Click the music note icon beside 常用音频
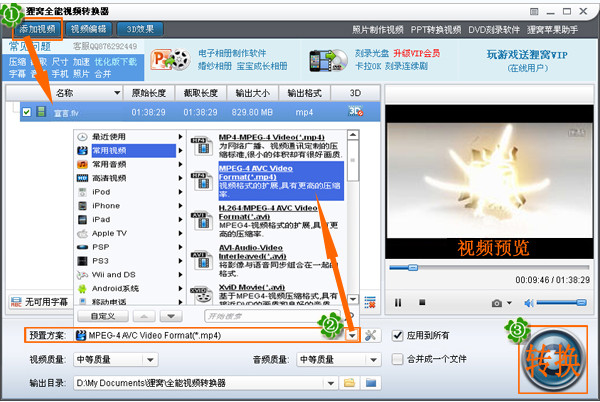600x402 pixels. [x=82, y=164]
